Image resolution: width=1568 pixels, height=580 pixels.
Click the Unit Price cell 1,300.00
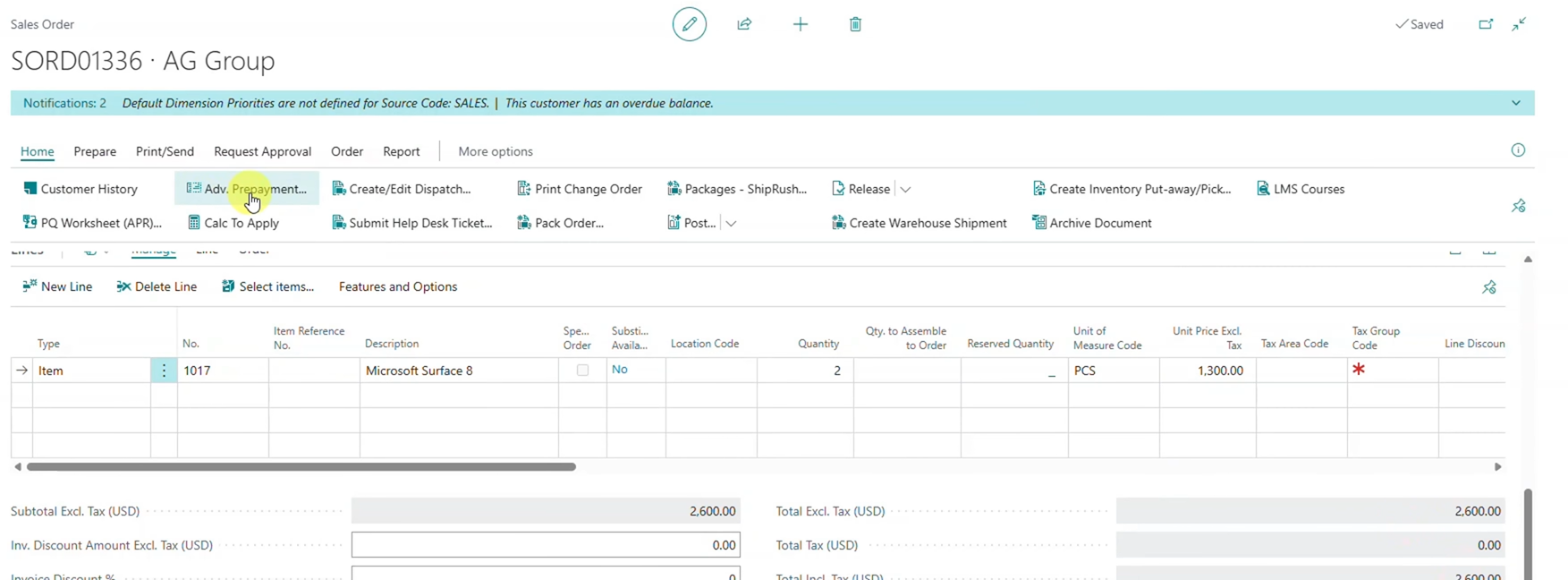(x=1208, y=370)
